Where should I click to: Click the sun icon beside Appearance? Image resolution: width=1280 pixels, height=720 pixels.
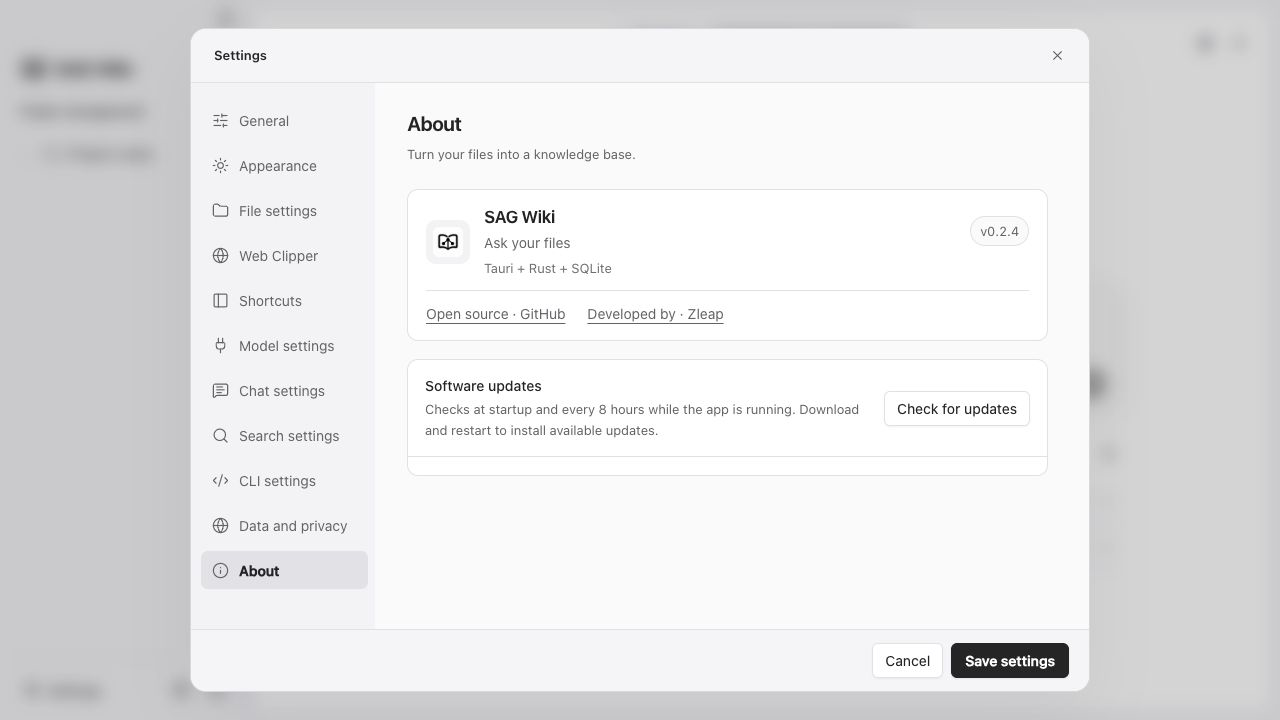(220, 166)
